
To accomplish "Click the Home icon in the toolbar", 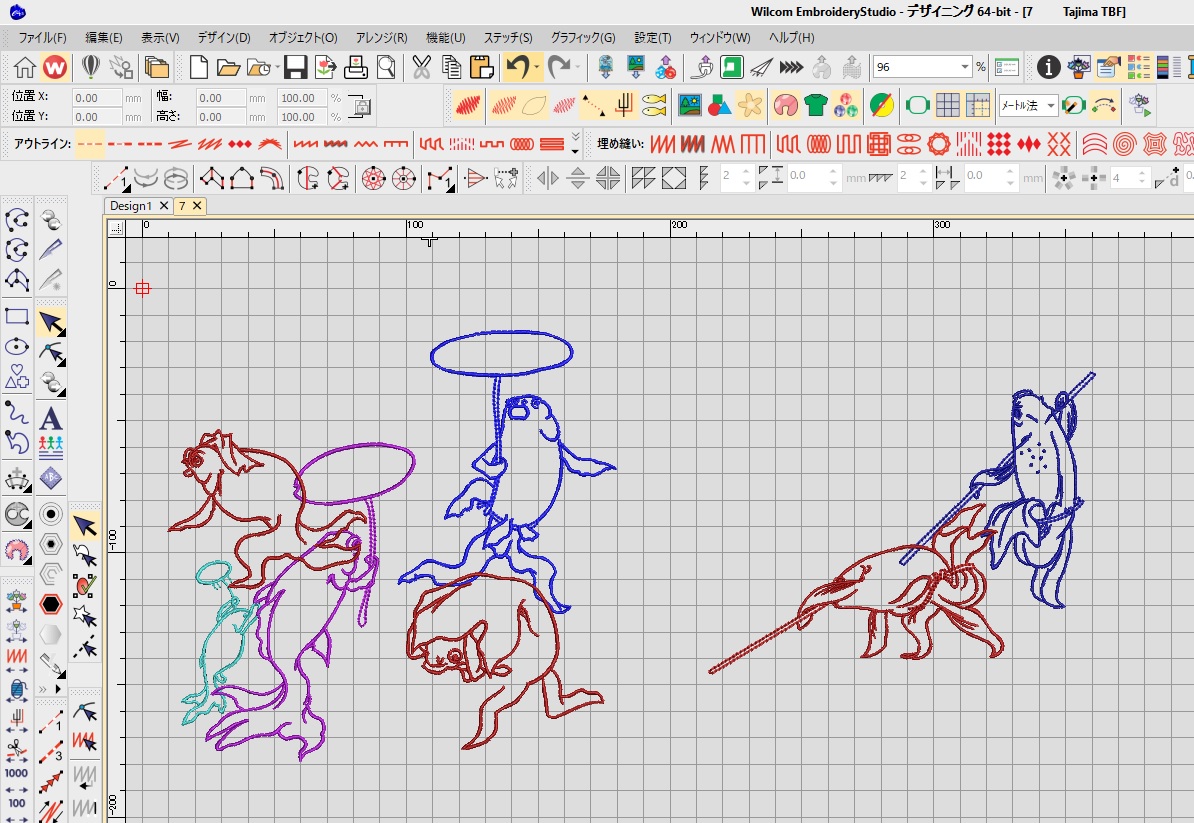I will [24, 68].
